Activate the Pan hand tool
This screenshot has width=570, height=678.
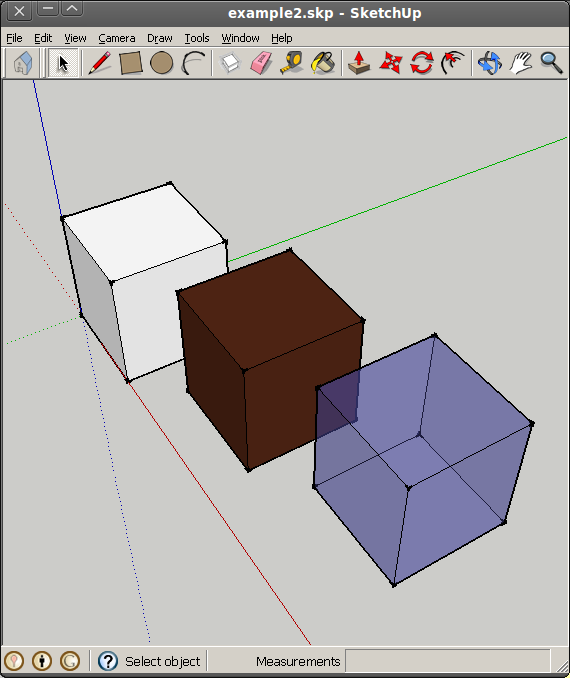(520, 63)
